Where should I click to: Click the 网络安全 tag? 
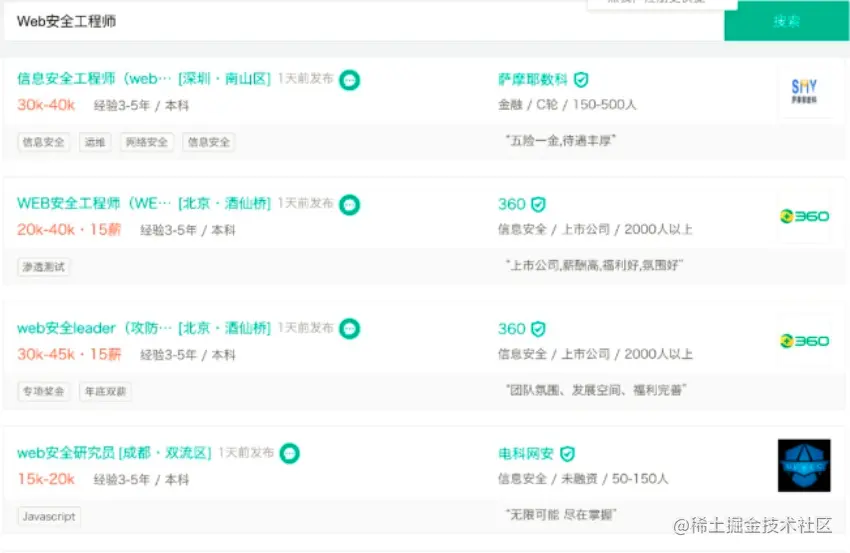[146, 142]
